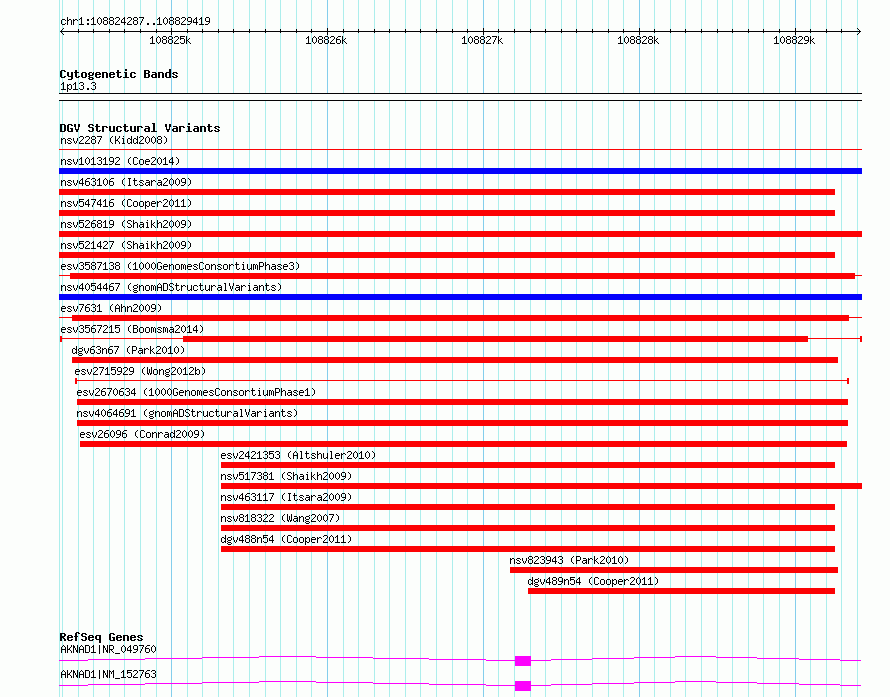The width and height of the screenshot is (890, 697).
Task: Click esv3567215 (Boomsma2014) variant label
Action: coord(132,329)
